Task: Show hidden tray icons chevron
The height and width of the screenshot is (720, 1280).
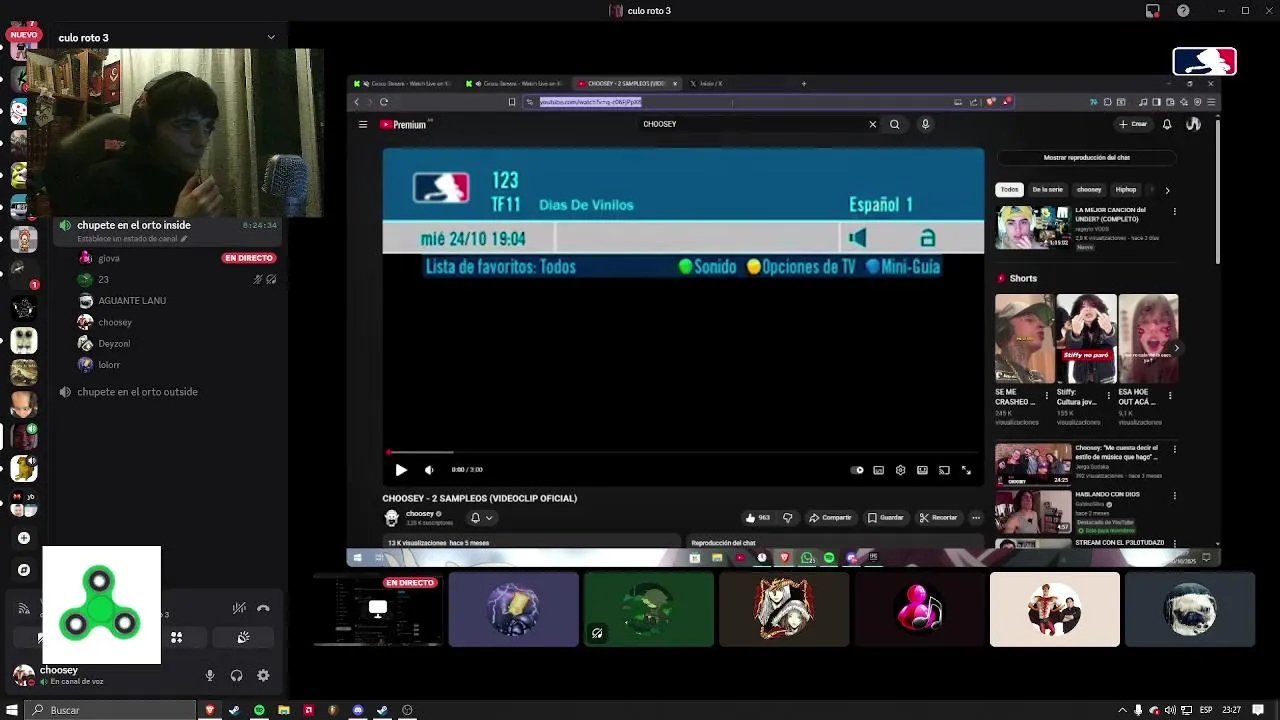Action: coord(1122,710)
